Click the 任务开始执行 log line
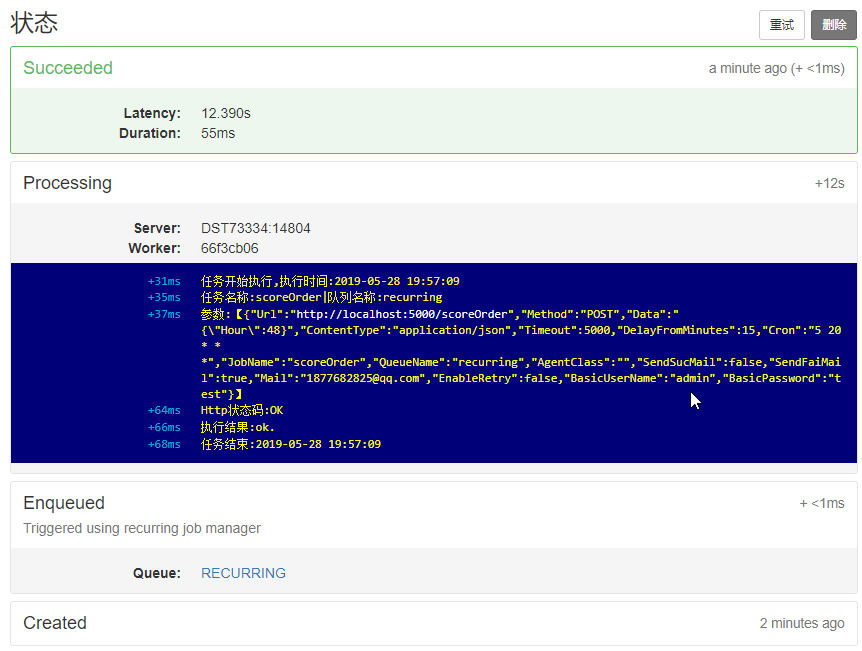This screenshot has height=651, width=862. pyautogui.click(x=329, y=281)
